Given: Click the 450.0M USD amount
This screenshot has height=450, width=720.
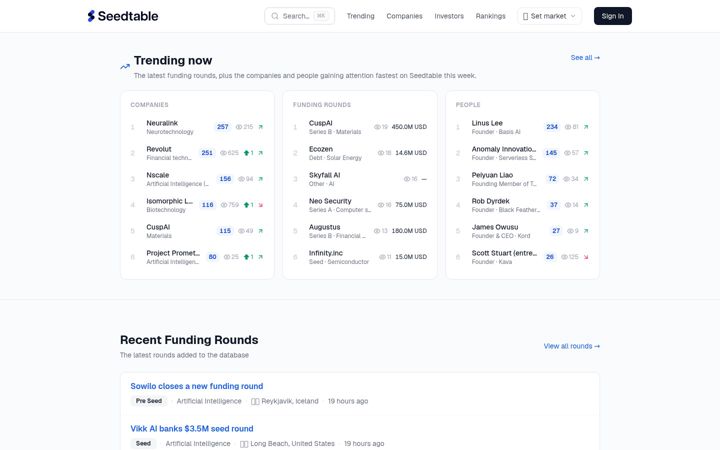Looking at the screenshot, I should pyautogui.click(x=409, y=127).
